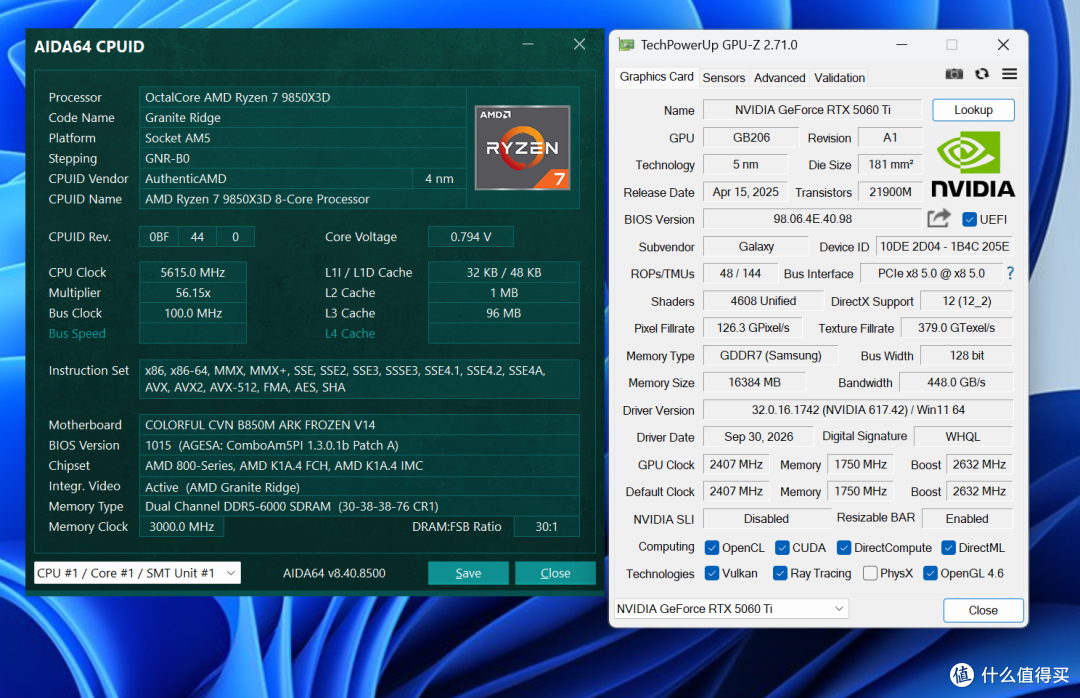The image size is (1080, 698).
Task: Click the Memory Type GDDR7 (Samsung) field
Action: pos(771,356)
